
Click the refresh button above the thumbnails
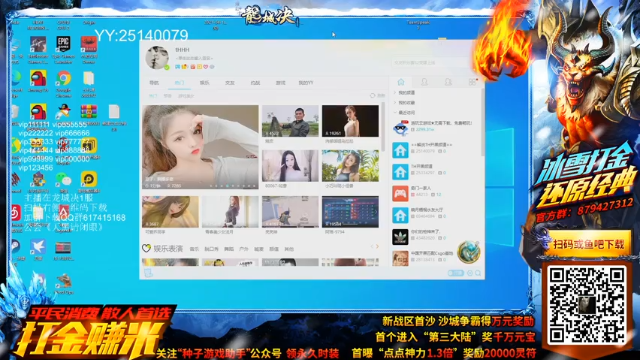point(378,96)
